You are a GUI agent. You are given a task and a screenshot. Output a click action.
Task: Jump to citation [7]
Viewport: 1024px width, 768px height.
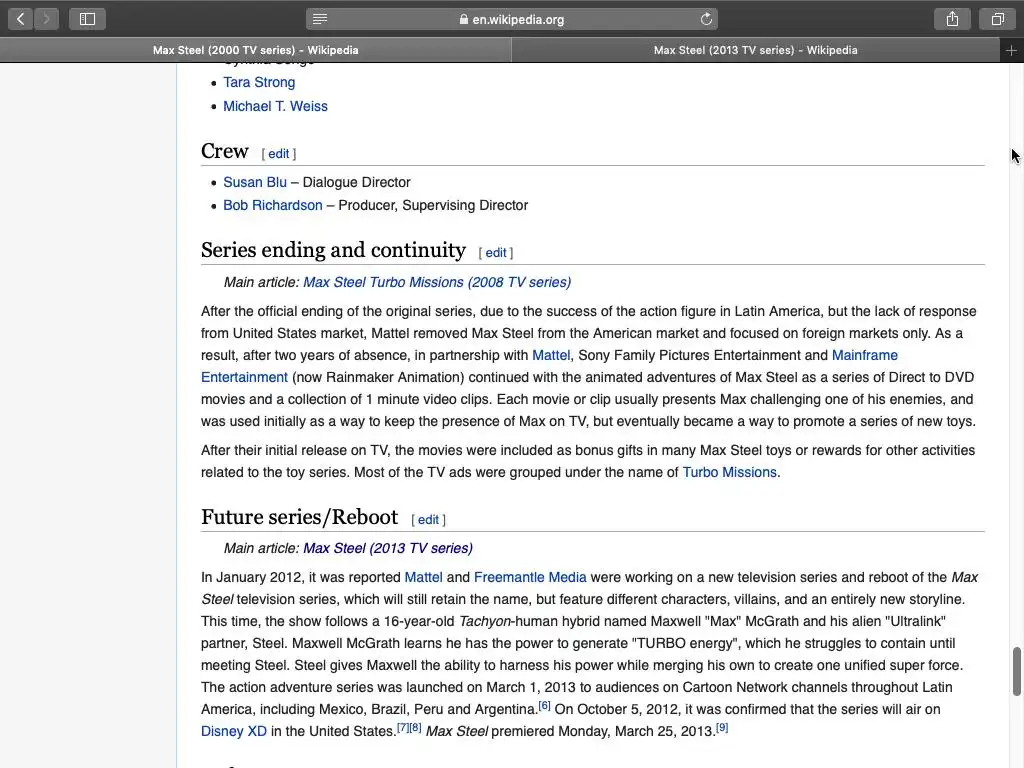click(403, 728)
